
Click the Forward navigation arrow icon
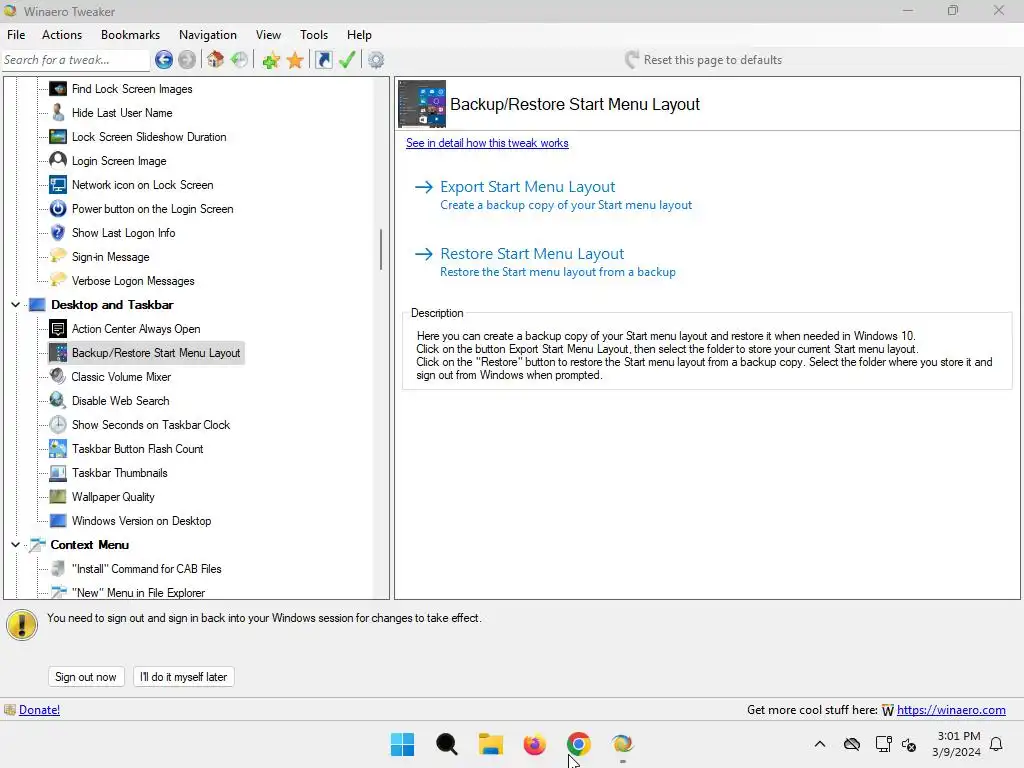click(x=187, y=60)
